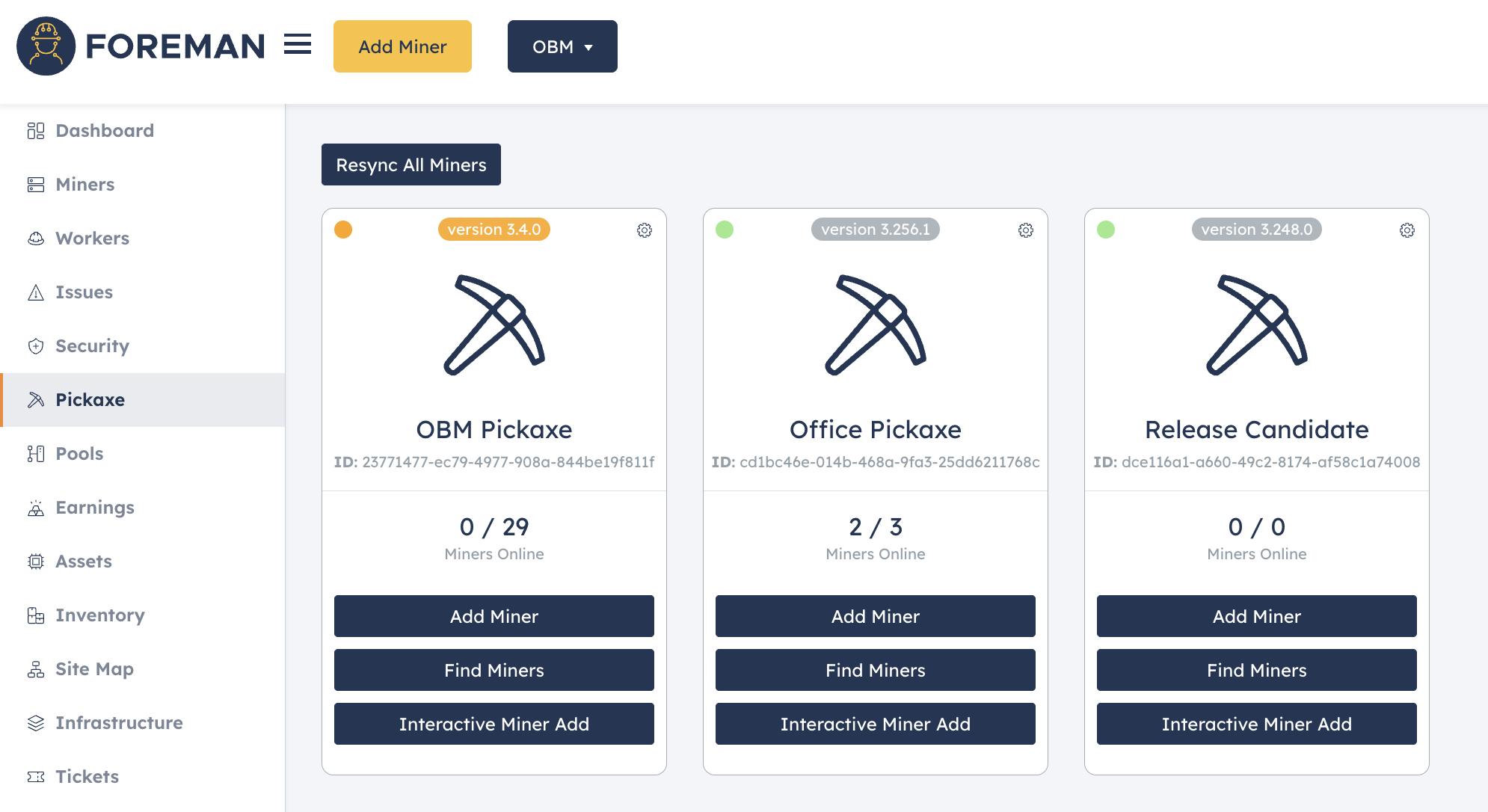This screenshot has width=1488, height=812.
Task: Click the Earnings sidebar icon
Action: pos(36,508)
